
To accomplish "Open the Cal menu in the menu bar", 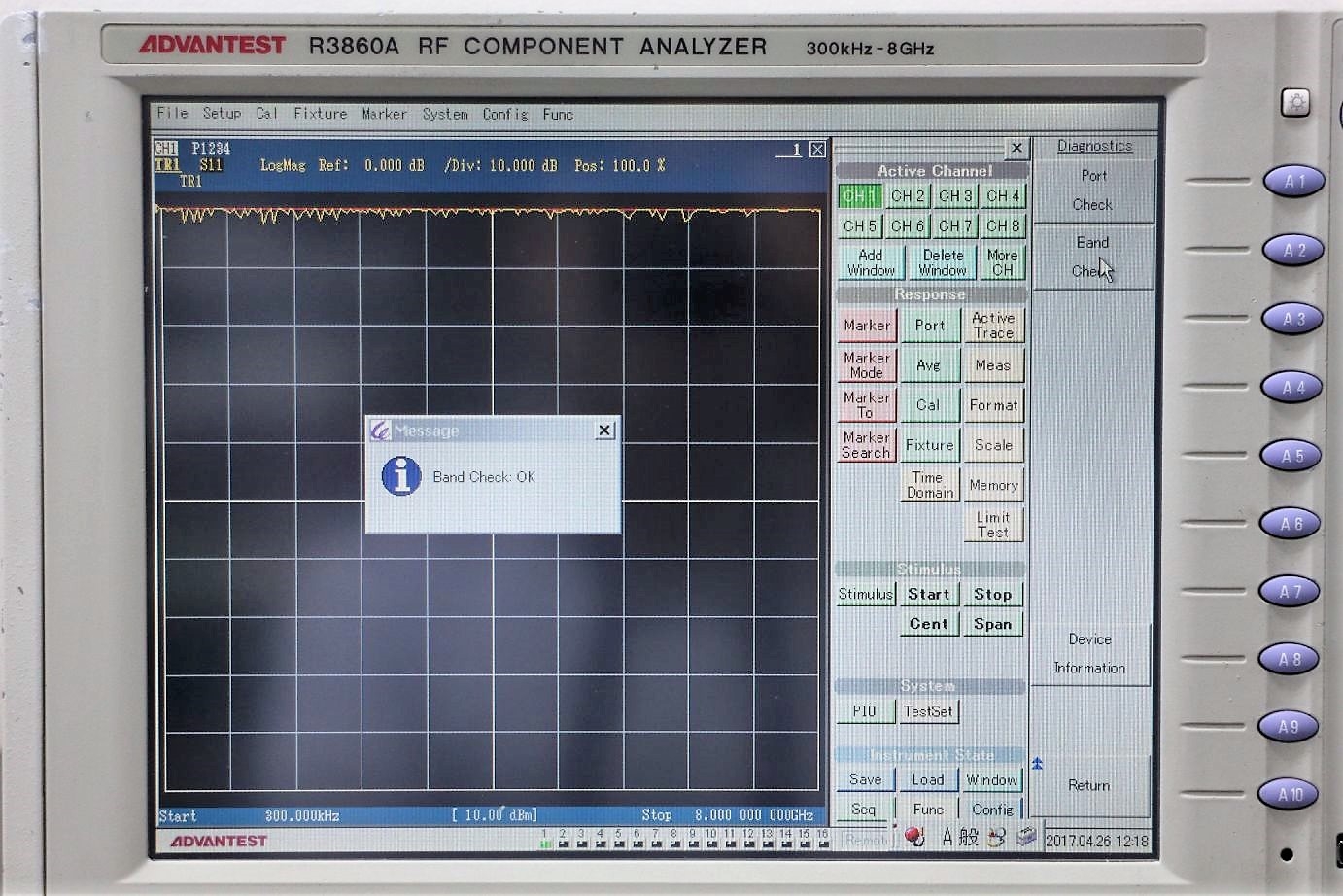I will pyautogui.click(x=266, y=114).
